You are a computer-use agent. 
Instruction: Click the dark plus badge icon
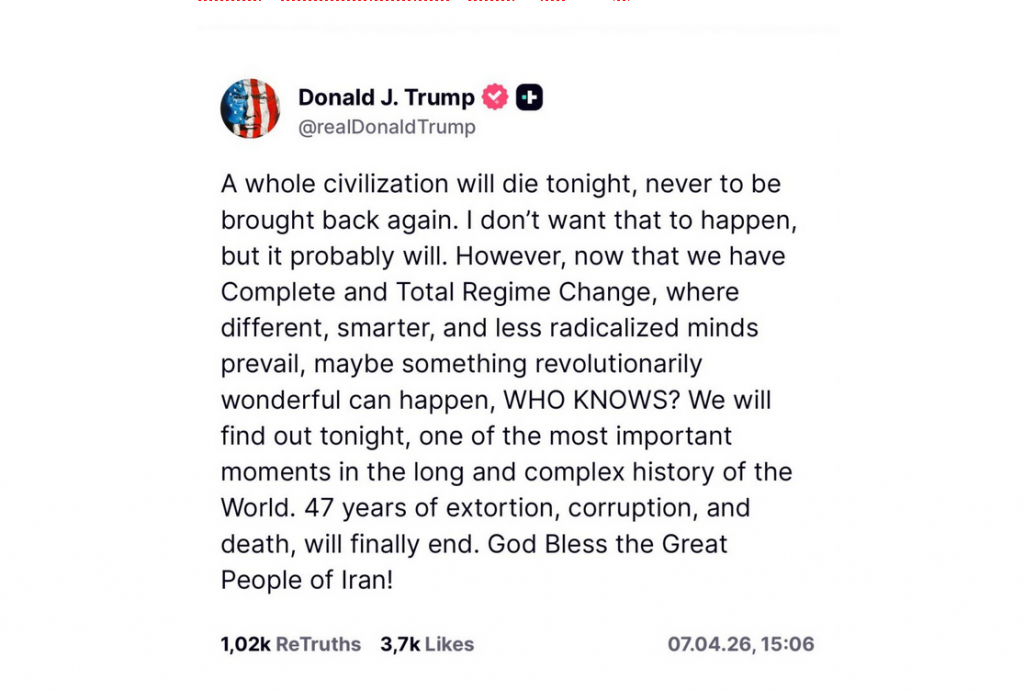[x=529, y=97]
